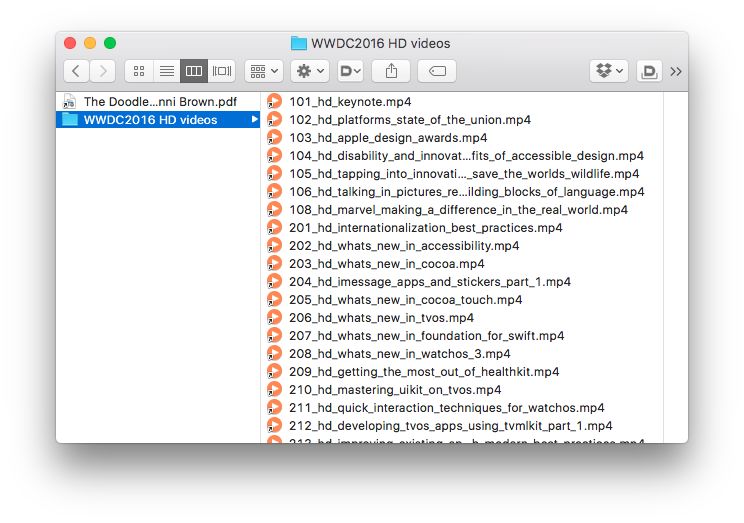Click video icon beside 201_hd_internationalization file

[x=274, y=228]
